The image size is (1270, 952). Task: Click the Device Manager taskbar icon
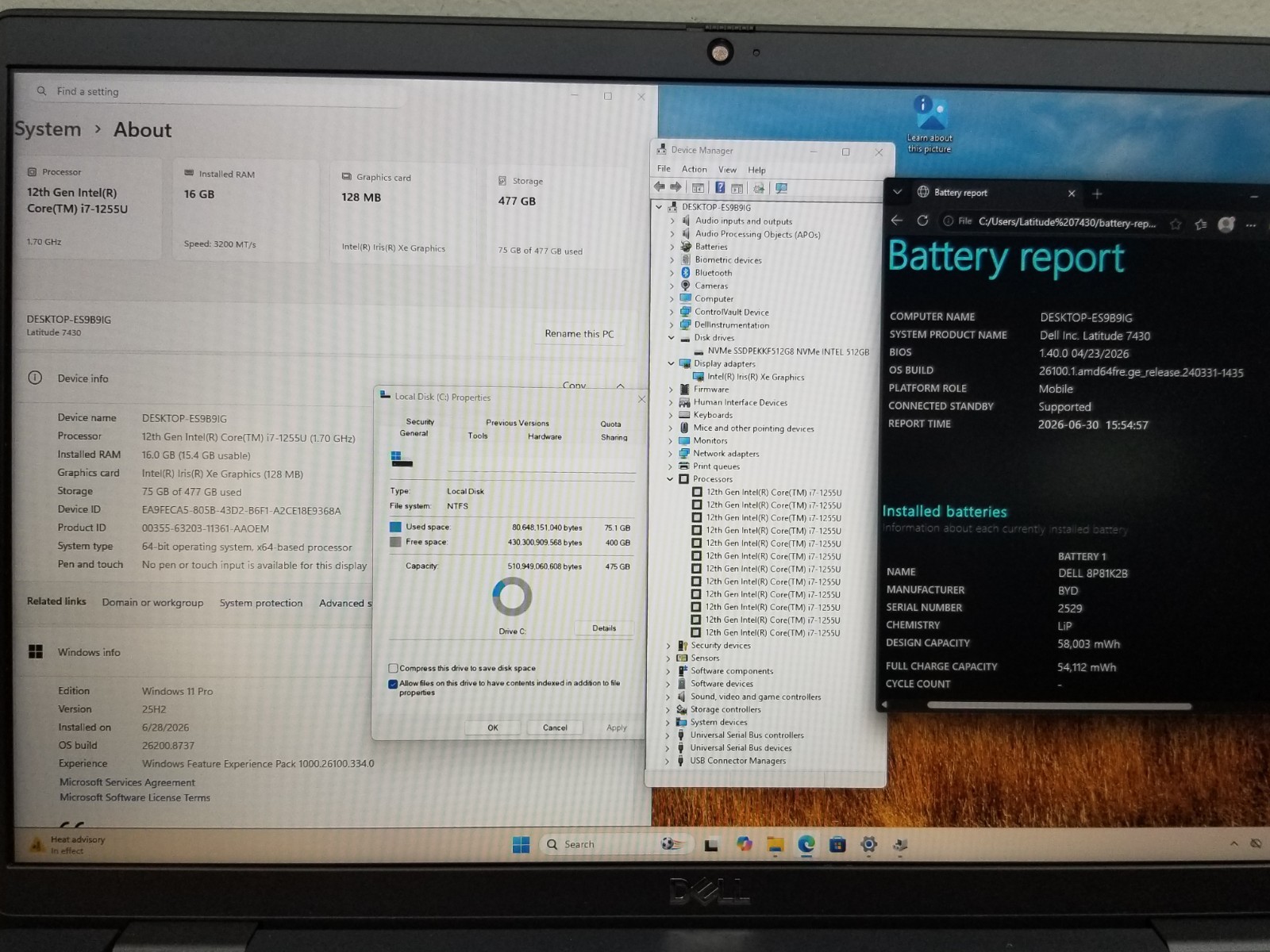[x=900, y=844]
